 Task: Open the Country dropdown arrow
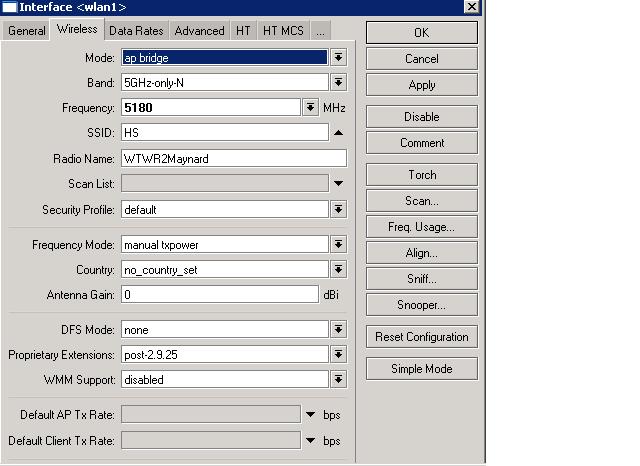pyautogui.click(x=338, y=269)
